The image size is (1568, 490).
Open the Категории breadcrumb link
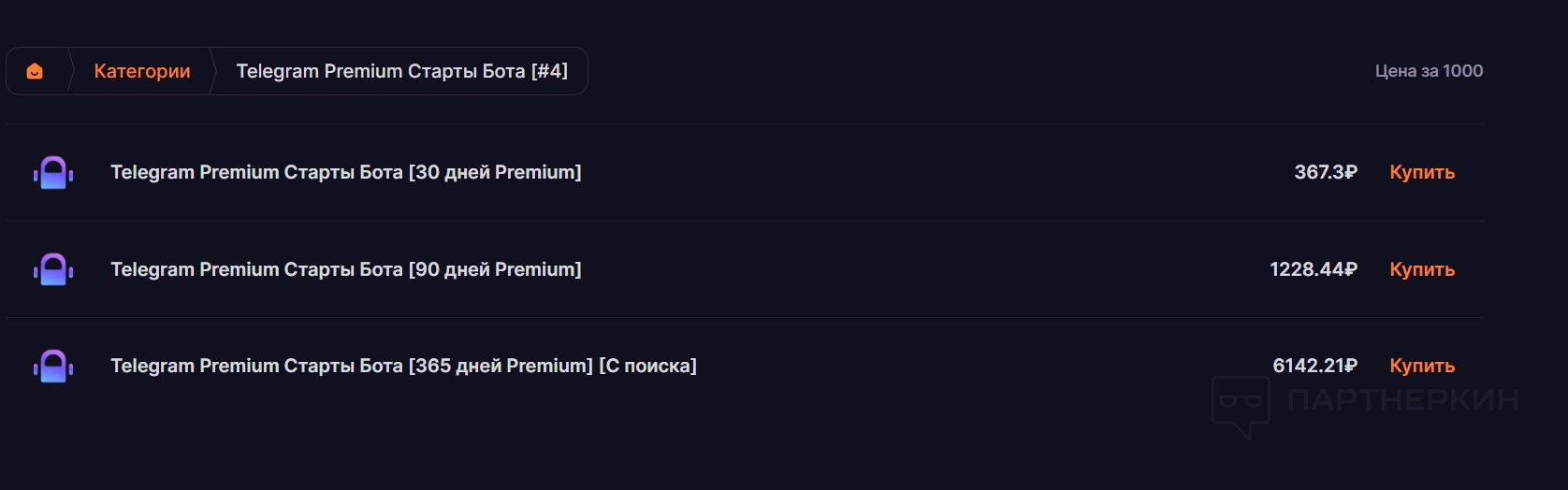(x=142, y=71)
